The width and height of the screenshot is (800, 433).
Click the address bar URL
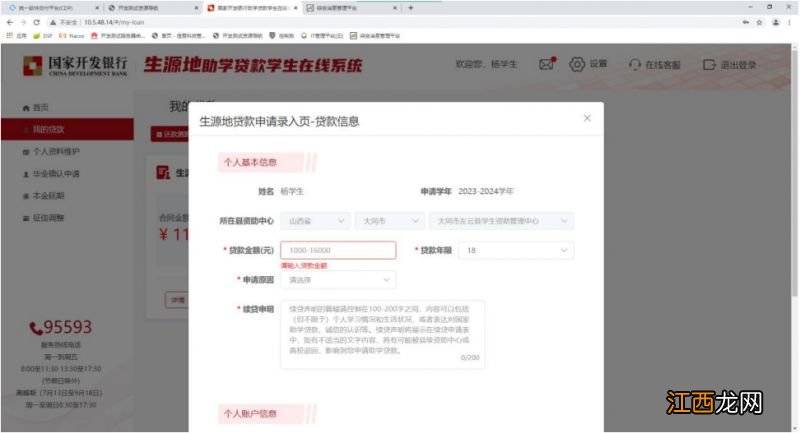(x=114, y=22)
